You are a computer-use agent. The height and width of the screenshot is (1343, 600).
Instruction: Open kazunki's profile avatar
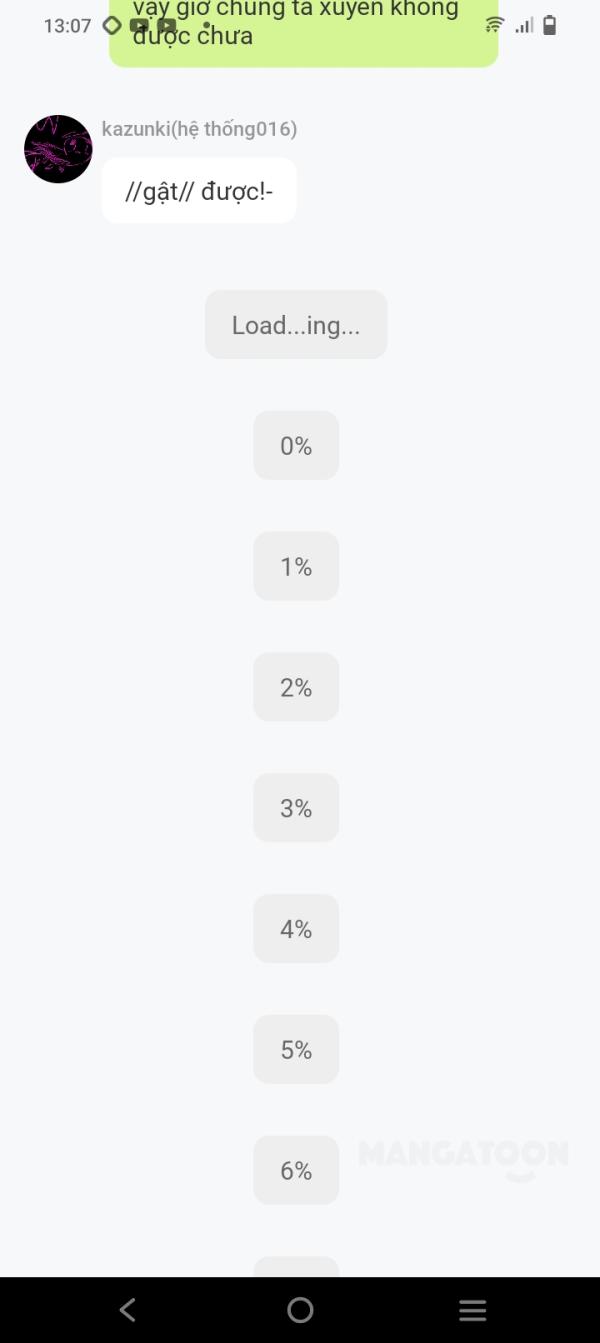[58, 149]
